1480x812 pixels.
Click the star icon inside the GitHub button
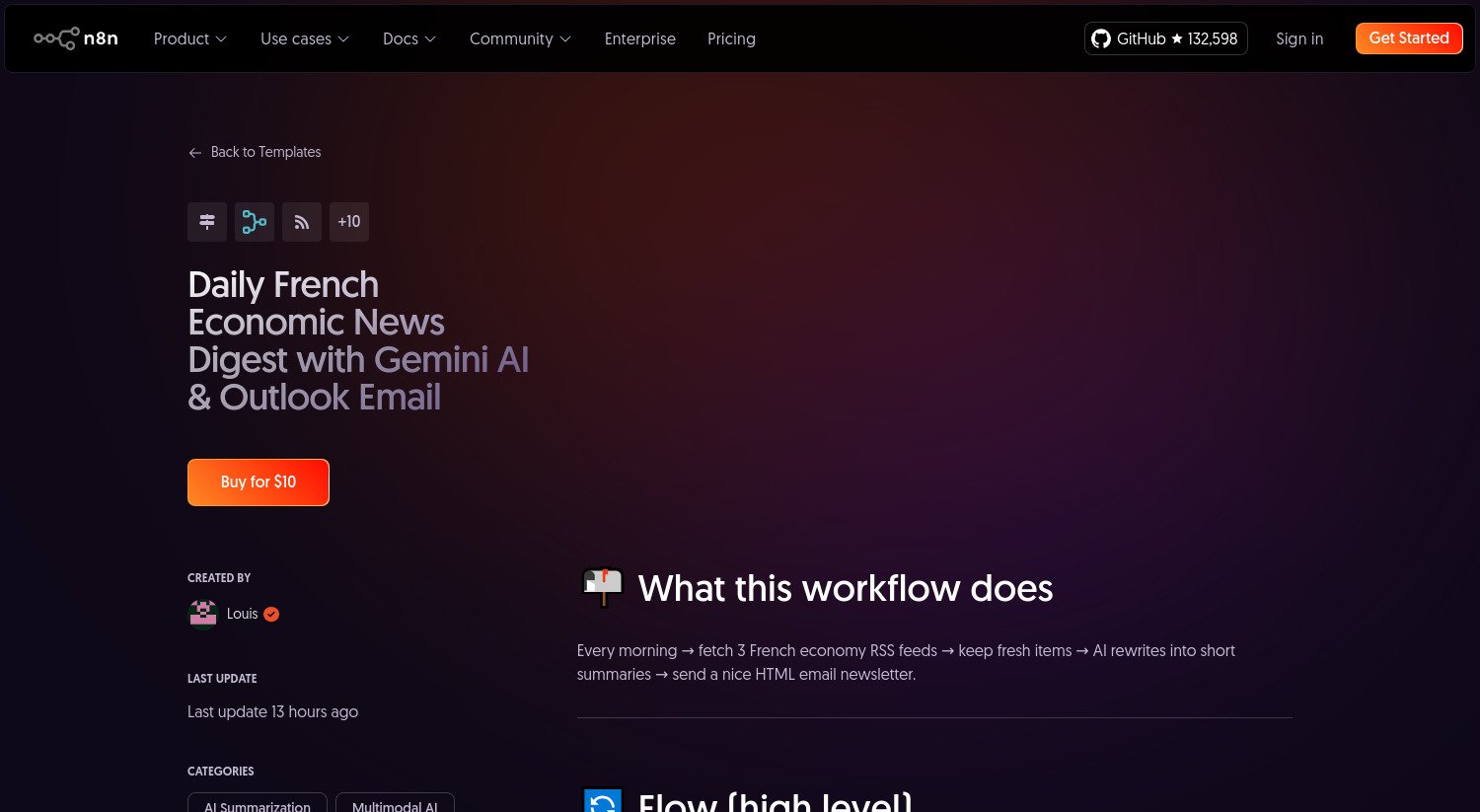(x=1177, y=38)
